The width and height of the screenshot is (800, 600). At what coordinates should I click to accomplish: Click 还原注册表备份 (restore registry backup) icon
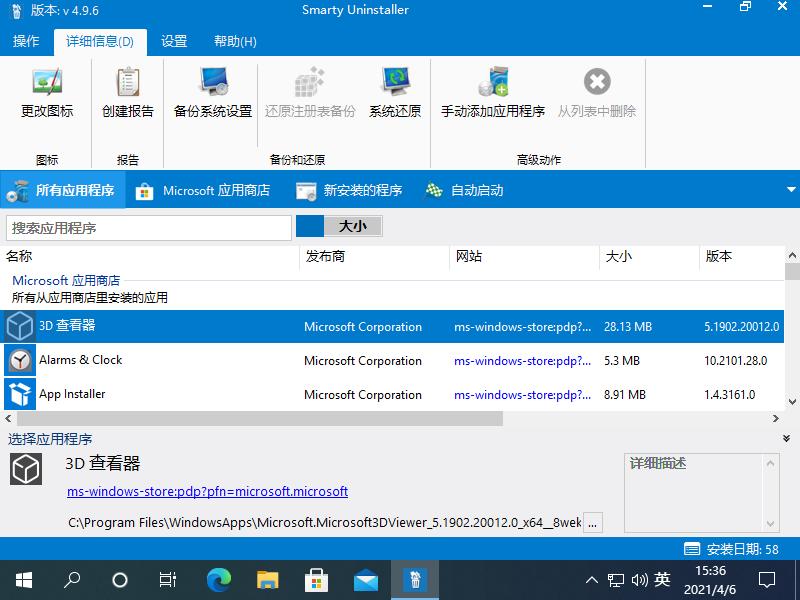pos(310,82)
